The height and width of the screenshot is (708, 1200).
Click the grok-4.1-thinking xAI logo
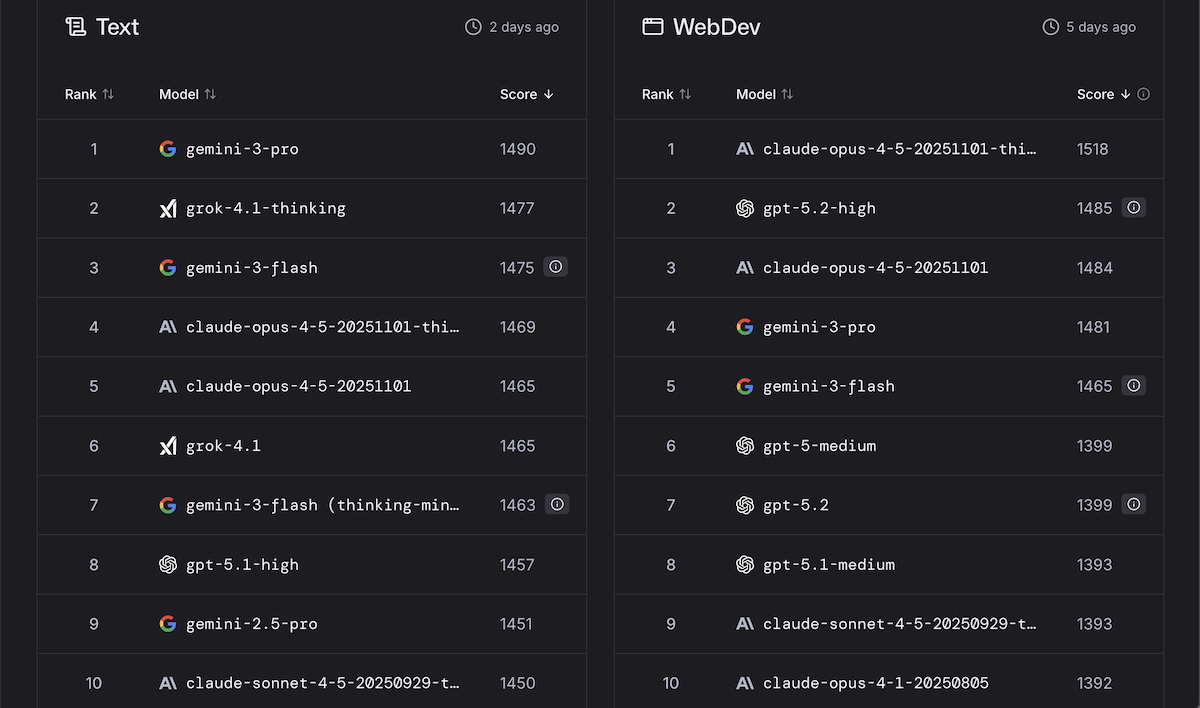[168, 209]
